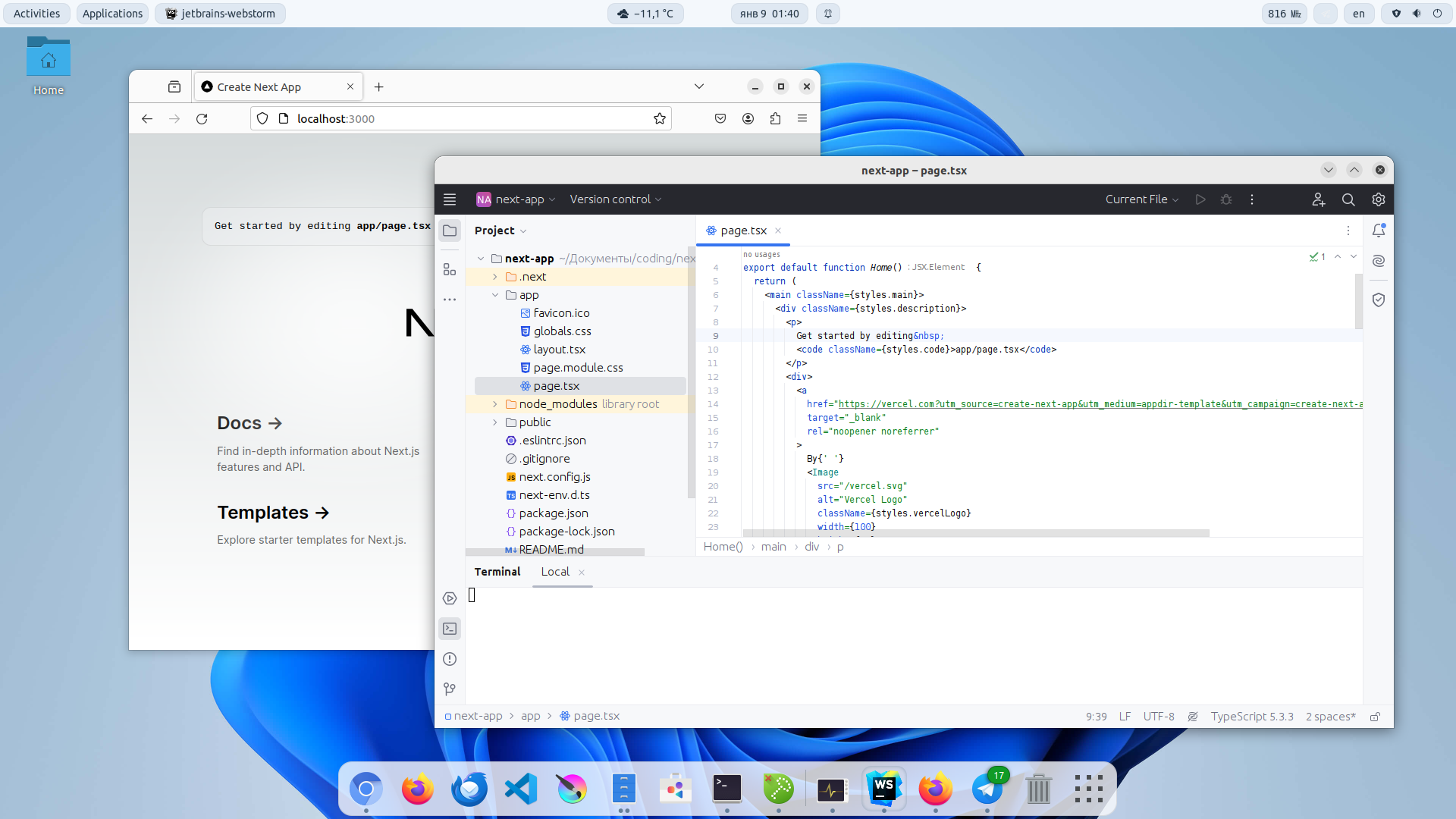Open Git tool window icon

click(x=450, y=689)
